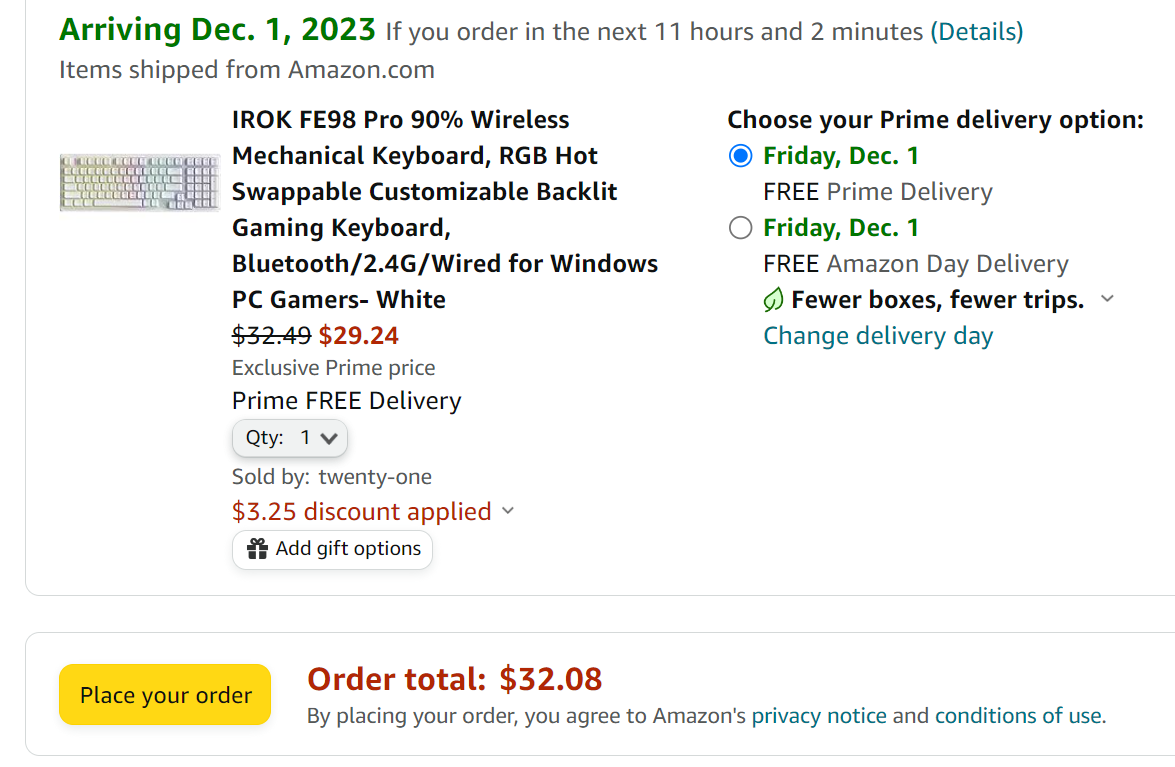This screenshot has width=1175, height=767.
Task: Click the seller name twenty-one
Action: (375, 477)
